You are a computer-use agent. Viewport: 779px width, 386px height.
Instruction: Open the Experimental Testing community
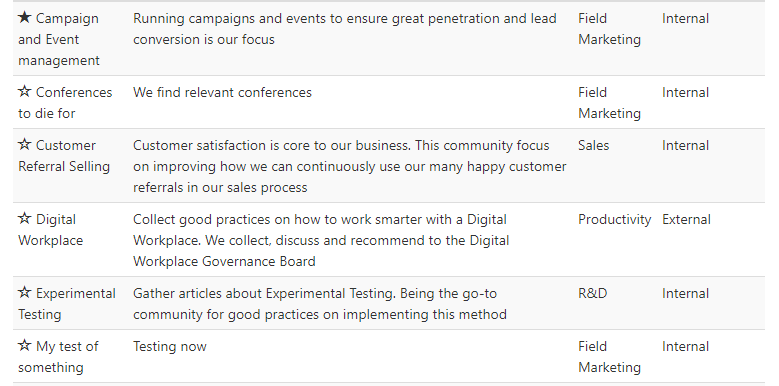pyautogui.click(x=67, y=304)
